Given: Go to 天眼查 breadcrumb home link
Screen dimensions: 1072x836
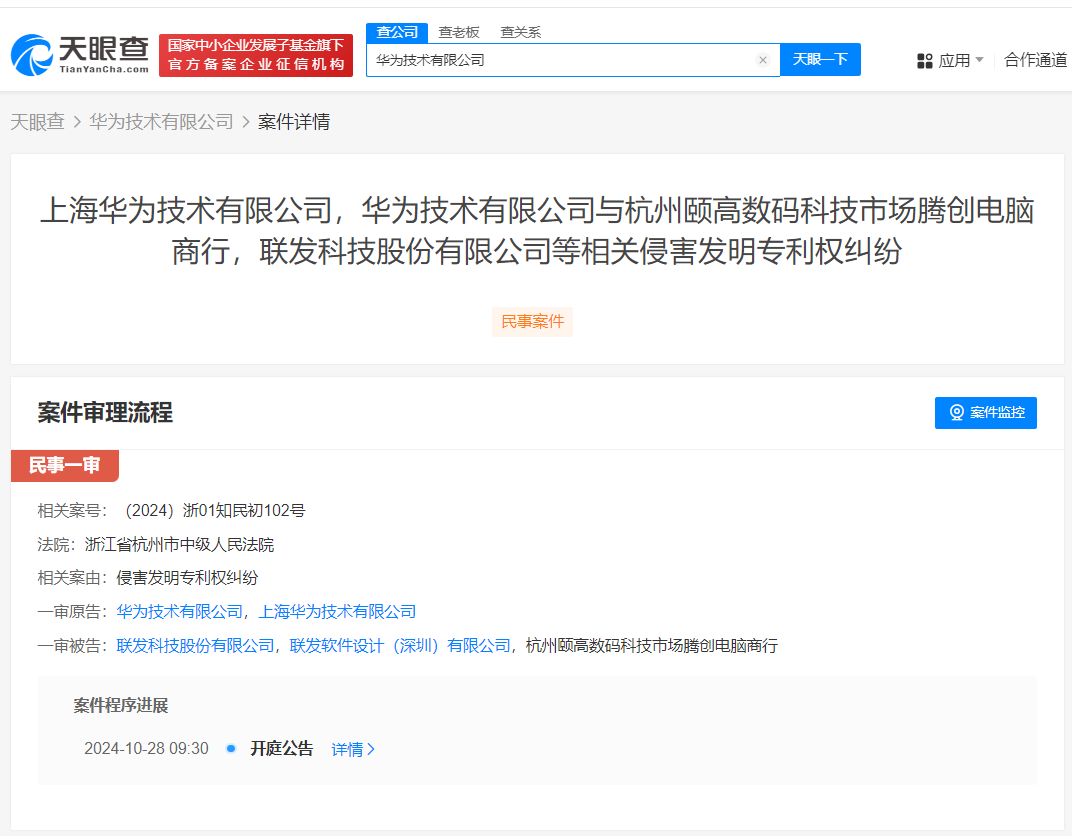Looking at the screenshot, I should pyautogui.click(x=38, y=122).
